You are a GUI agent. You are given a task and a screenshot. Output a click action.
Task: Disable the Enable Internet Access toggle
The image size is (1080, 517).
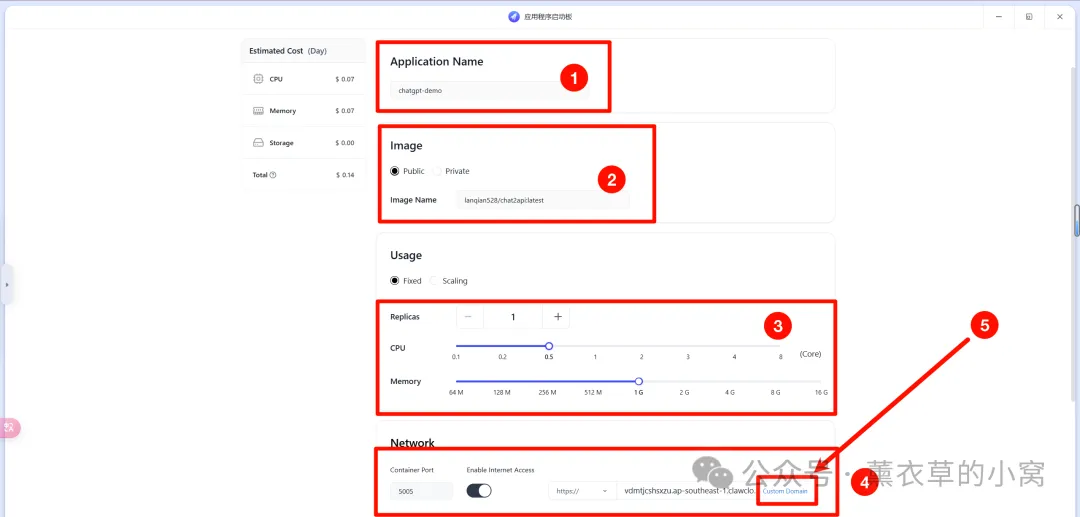point(479,491)
